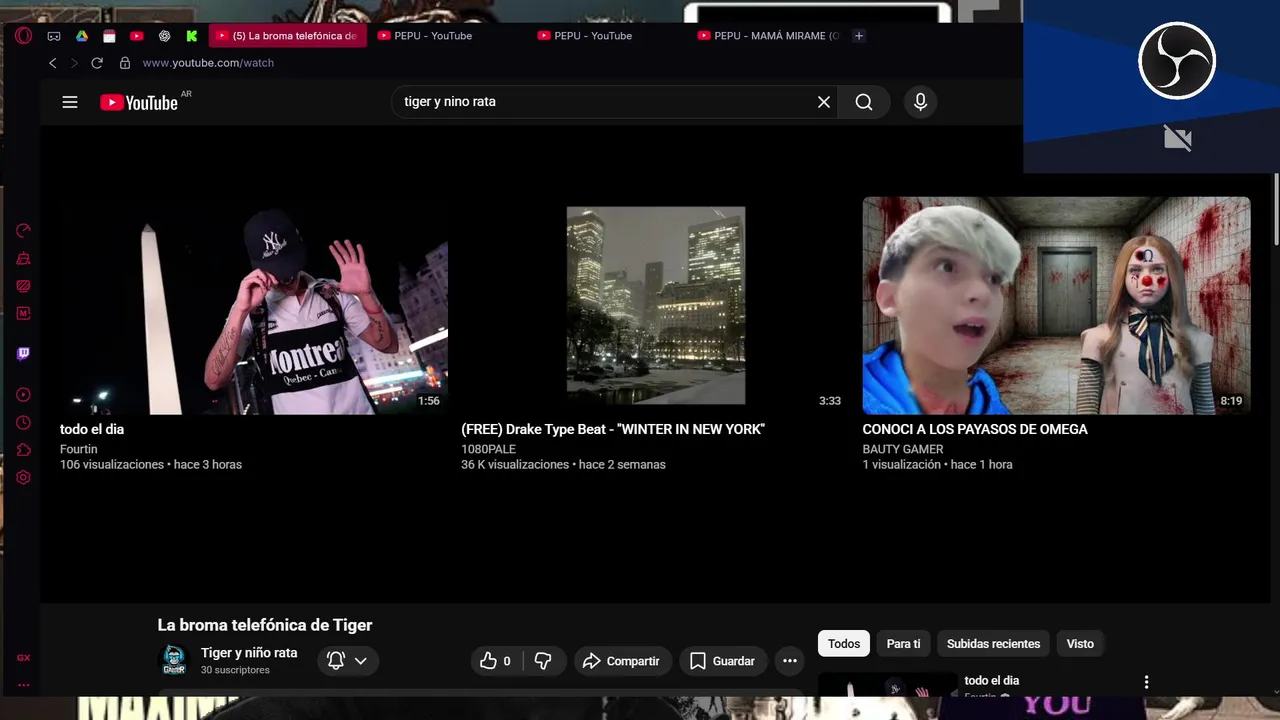Go forward to the next page

click(x=74, y=63)
